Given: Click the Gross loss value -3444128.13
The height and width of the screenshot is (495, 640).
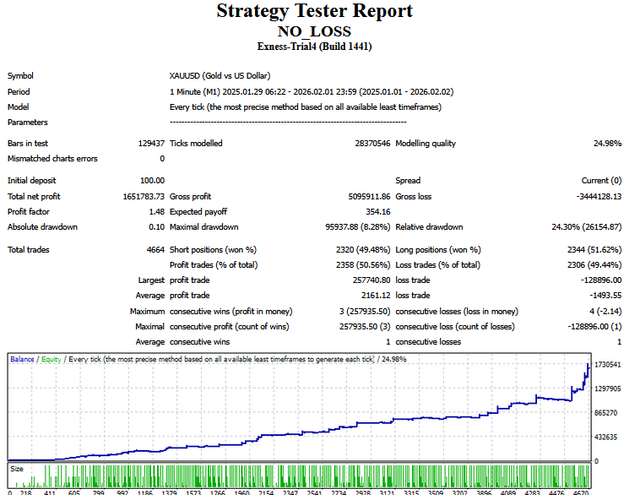Looking at the screenshot, I should [597, 198].
